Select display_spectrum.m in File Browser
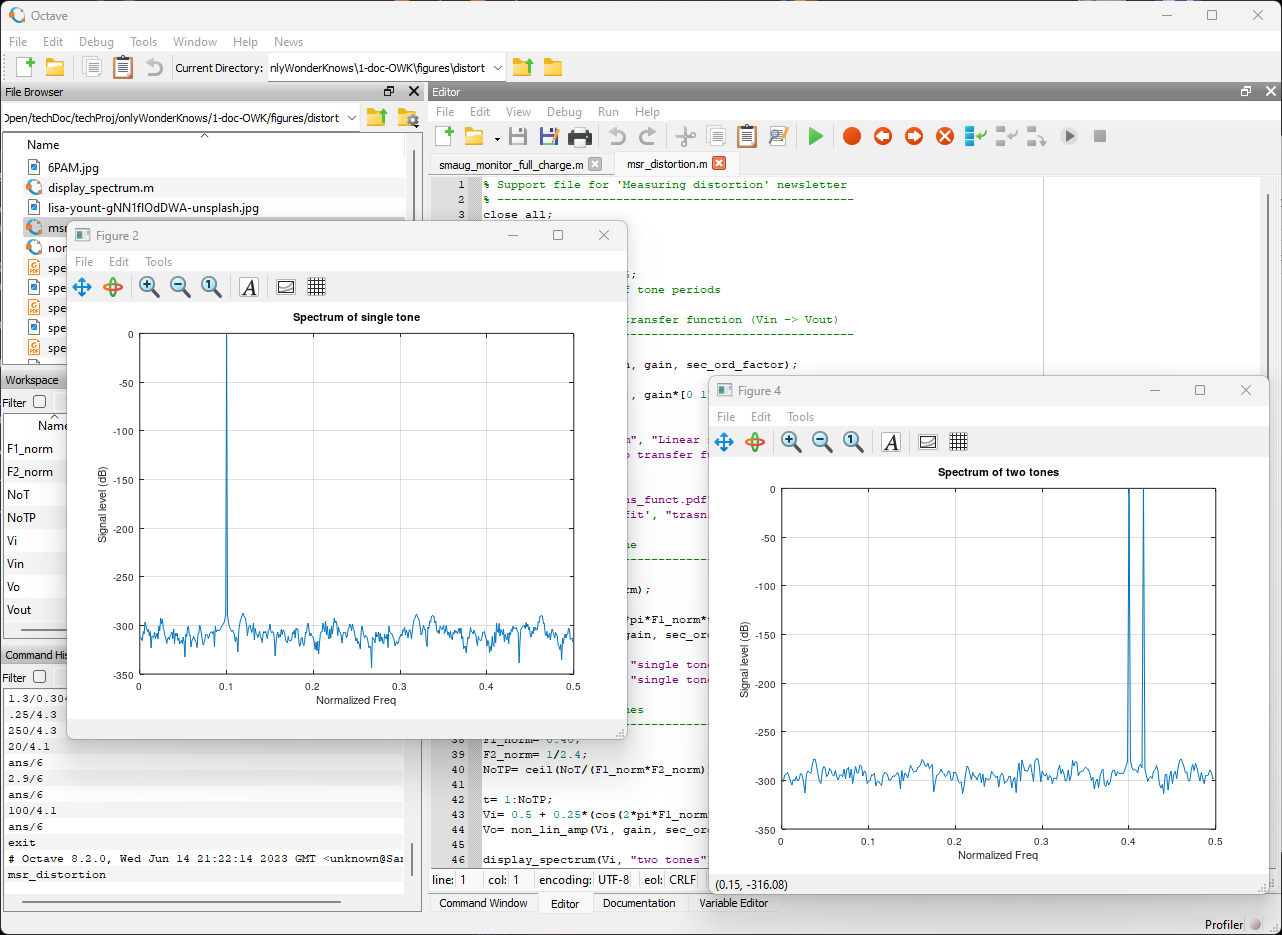 click(100, 188)
